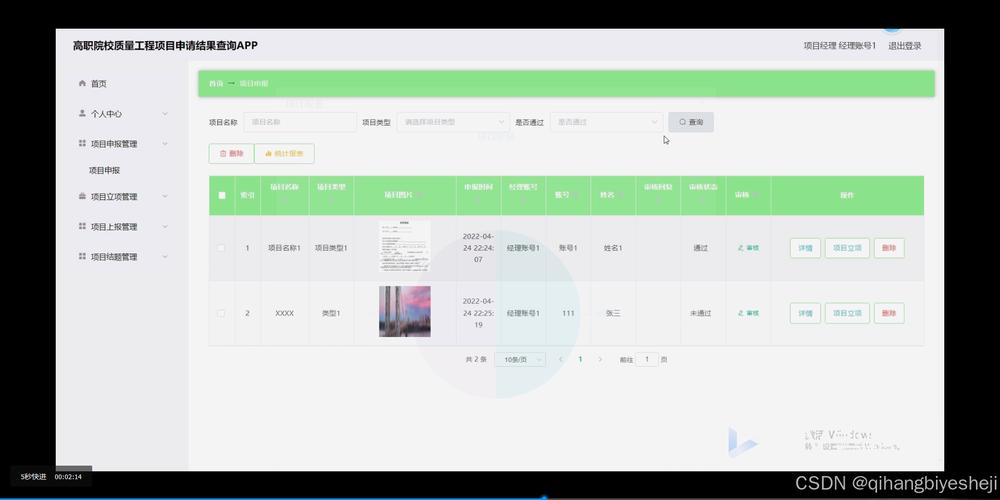Open the 10条/页 page size dropdown

point(520,360)
